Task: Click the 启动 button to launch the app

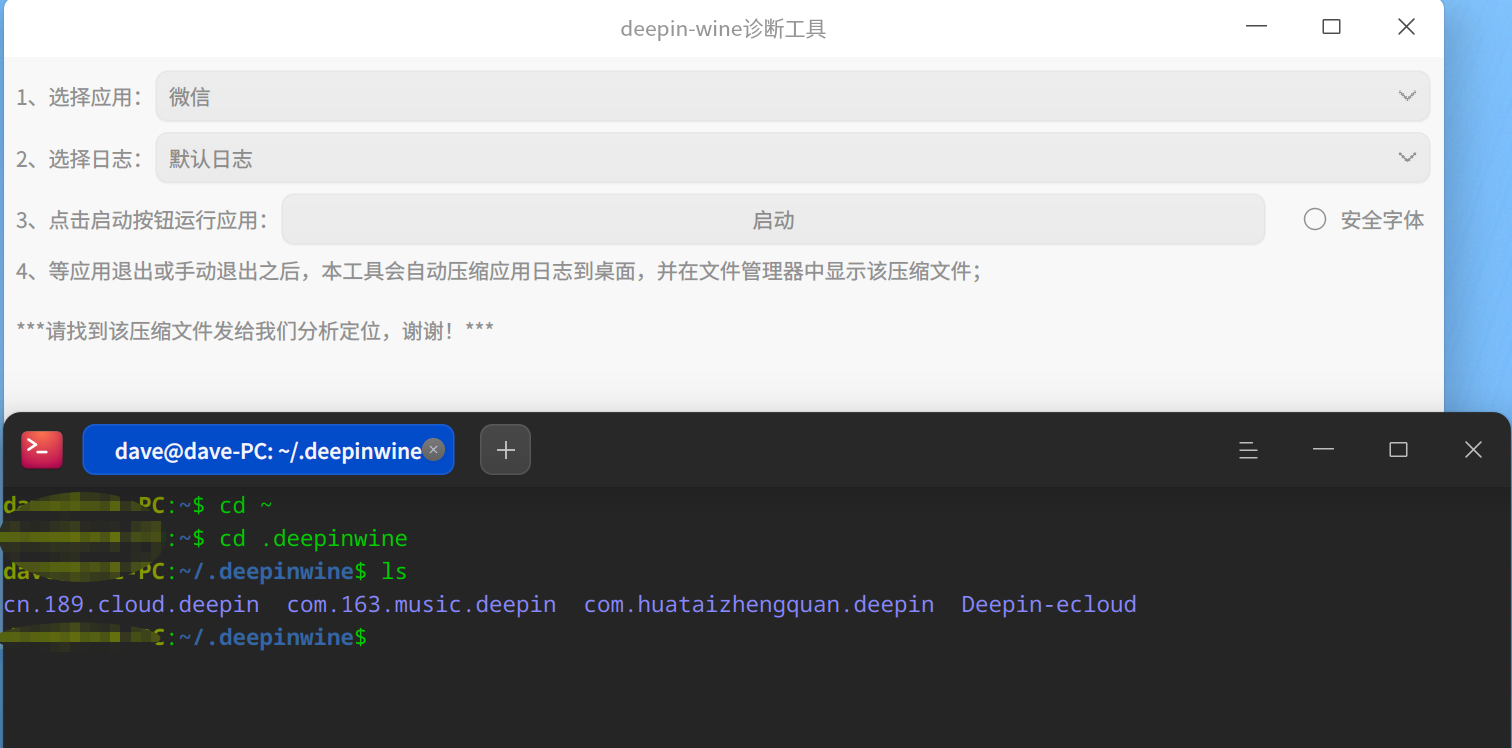Action: click(x=773, y=220)
